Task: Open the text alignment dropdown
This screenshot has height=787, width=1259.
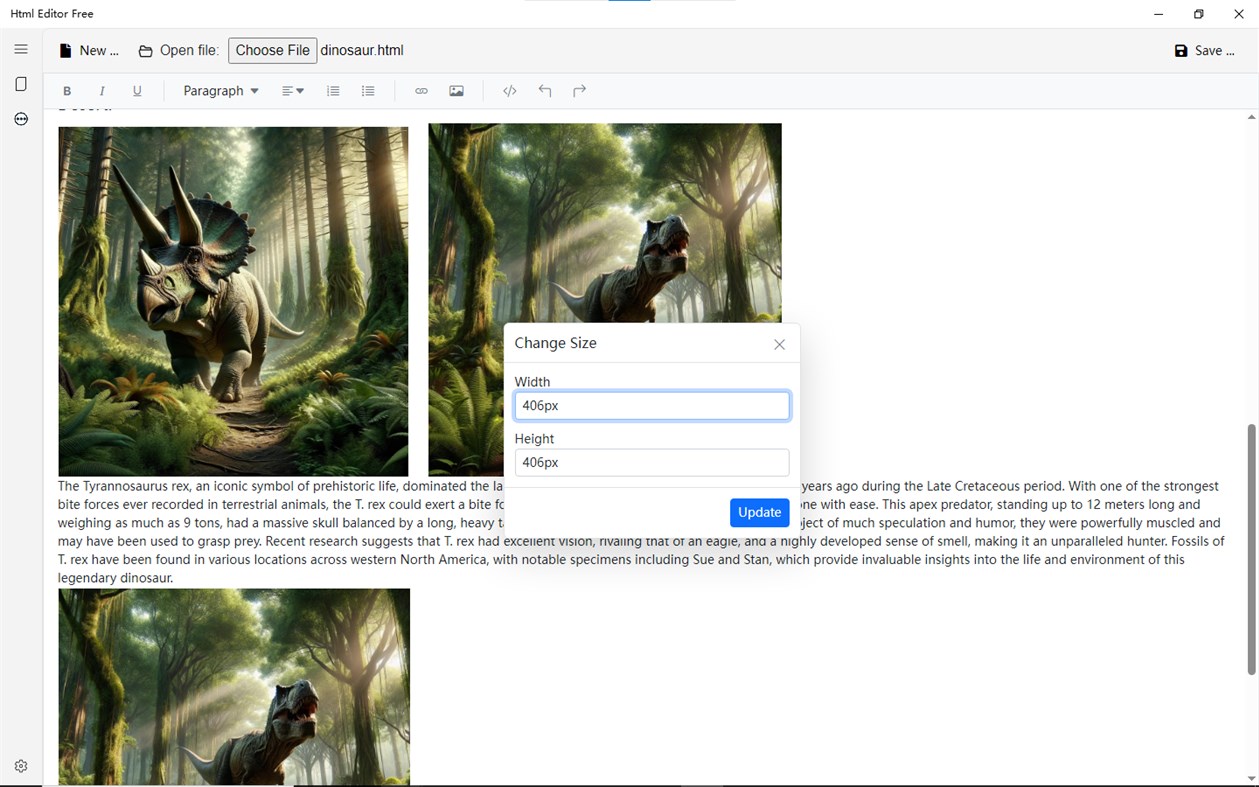Action: 292,91
